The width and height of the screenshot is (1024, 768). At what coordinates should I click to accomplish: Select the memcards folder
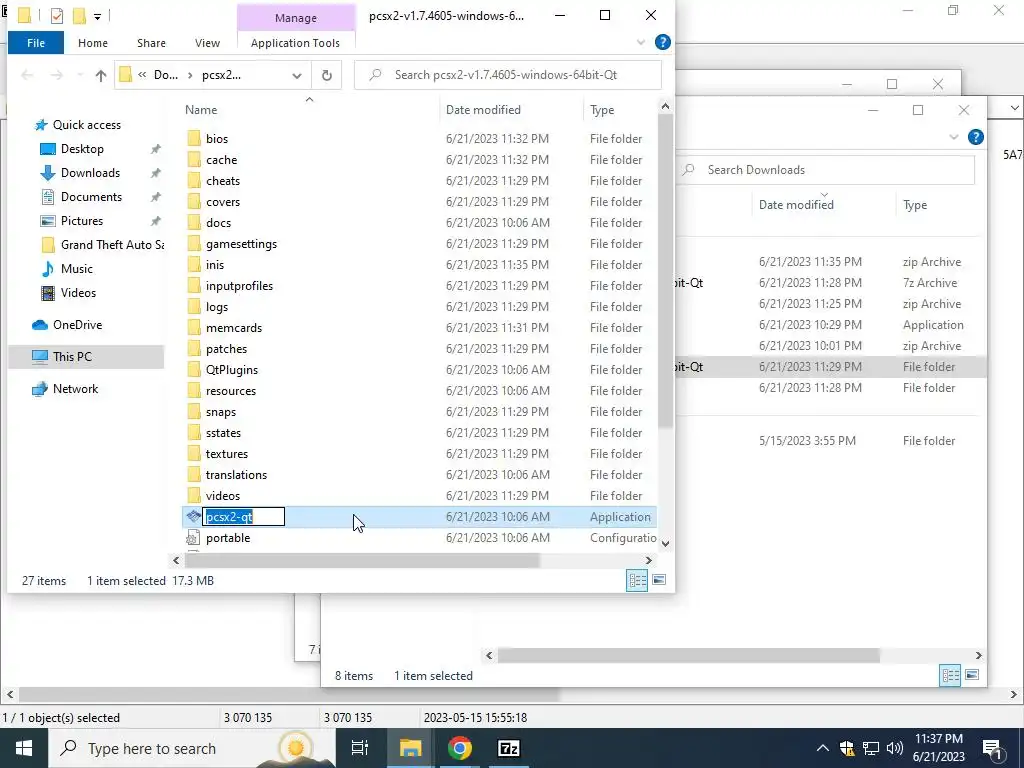(x=234, y=328)
